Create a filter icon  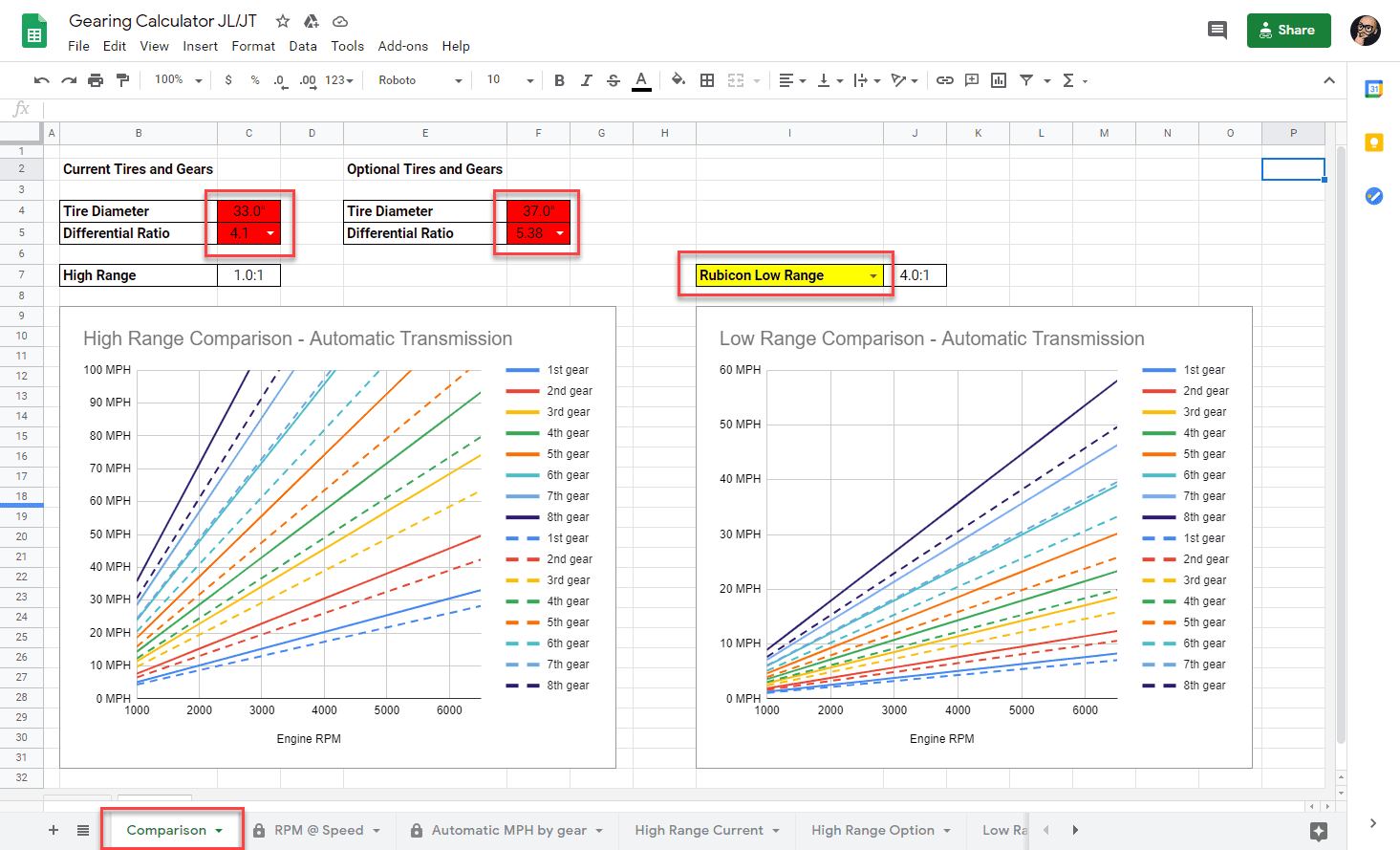(x=1026, y=80)
